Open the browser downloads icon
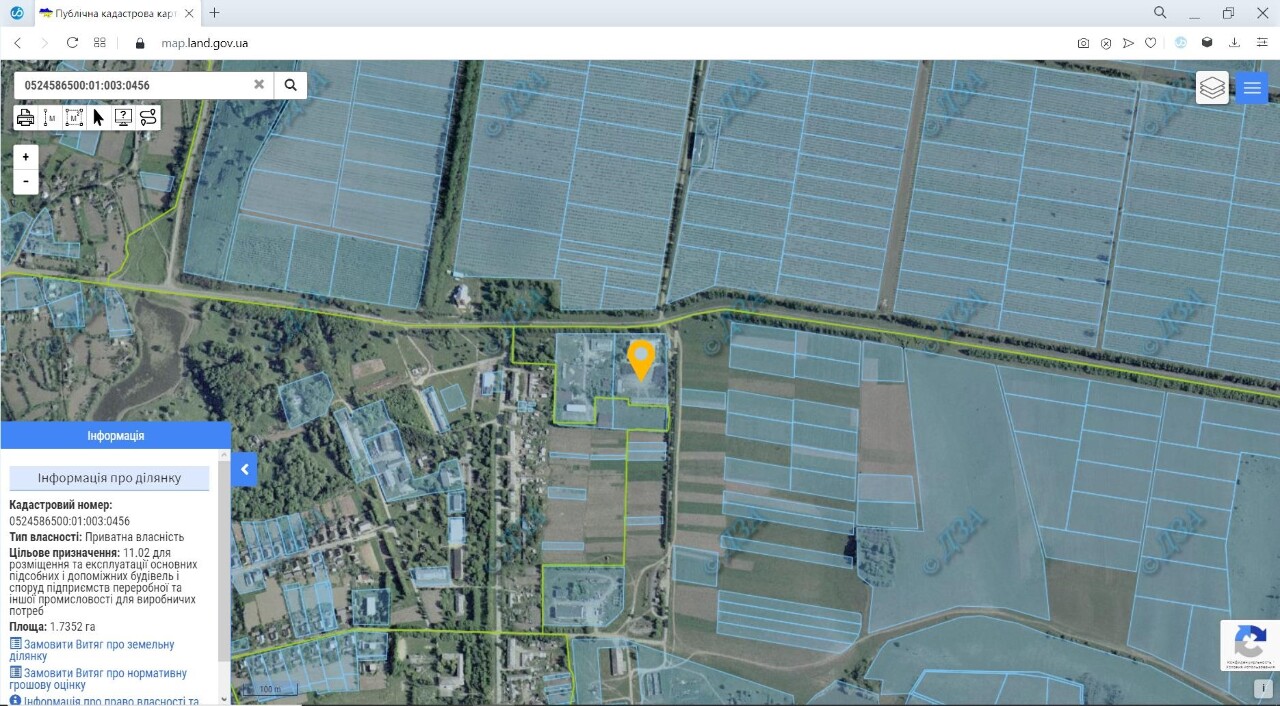Image resolution: width=1280 pixels, height=706 pixels. click(1234, 43)
